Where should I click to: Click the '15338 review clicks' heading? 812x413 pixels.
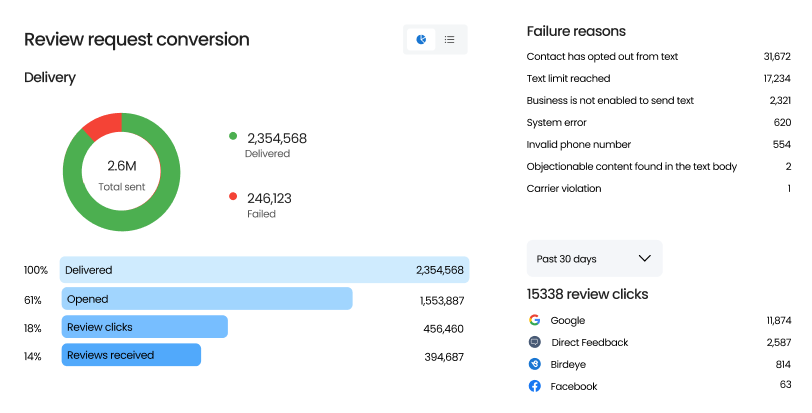(x=587, y=294)
